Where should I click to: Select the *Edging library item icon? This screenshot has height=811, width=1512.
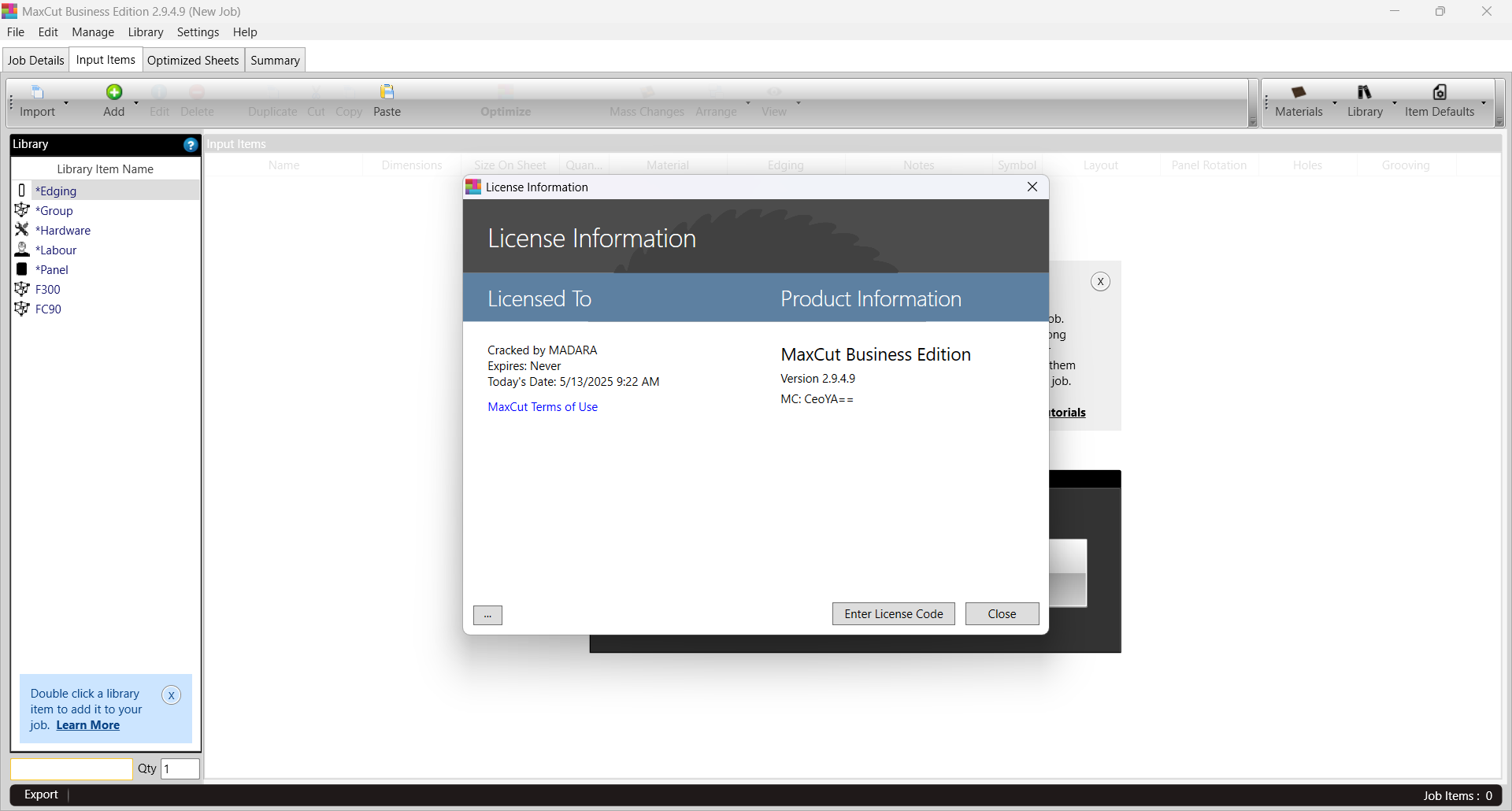21,191
